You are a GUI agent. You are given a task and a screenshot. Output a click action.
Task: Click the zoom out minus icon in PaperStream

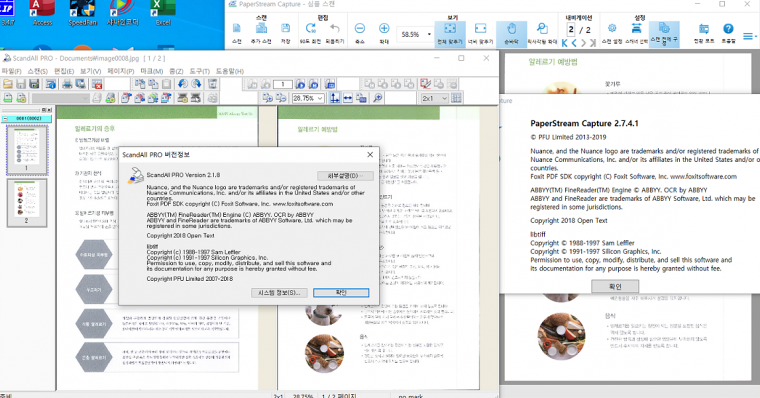[x=360, y=29]
